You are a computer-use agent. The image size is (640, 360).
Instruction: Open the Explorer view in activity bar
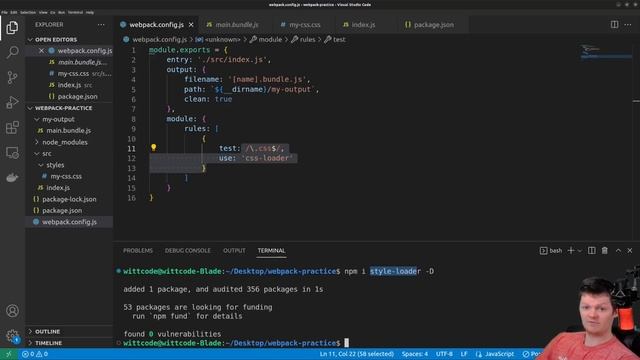12,28
